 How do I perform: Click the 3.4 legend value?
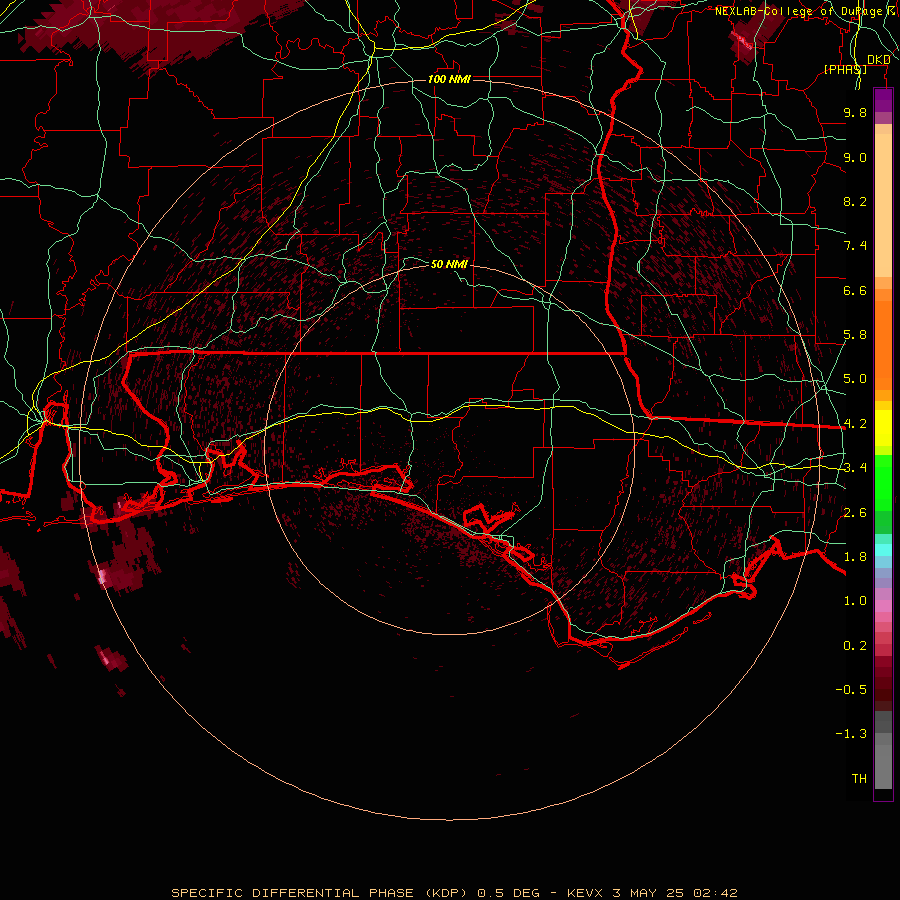pos(855,468)
